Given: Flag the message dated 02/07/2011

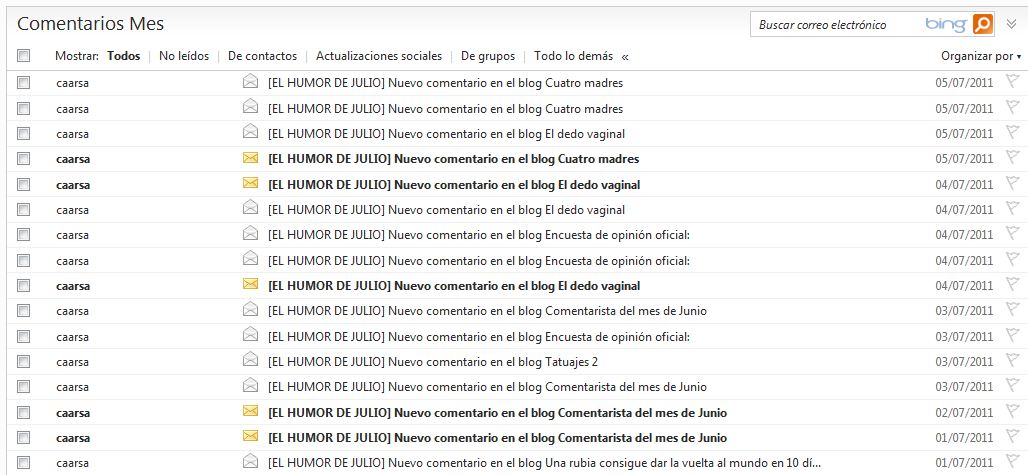Looking at the screenshot, I should point(1013,412).
